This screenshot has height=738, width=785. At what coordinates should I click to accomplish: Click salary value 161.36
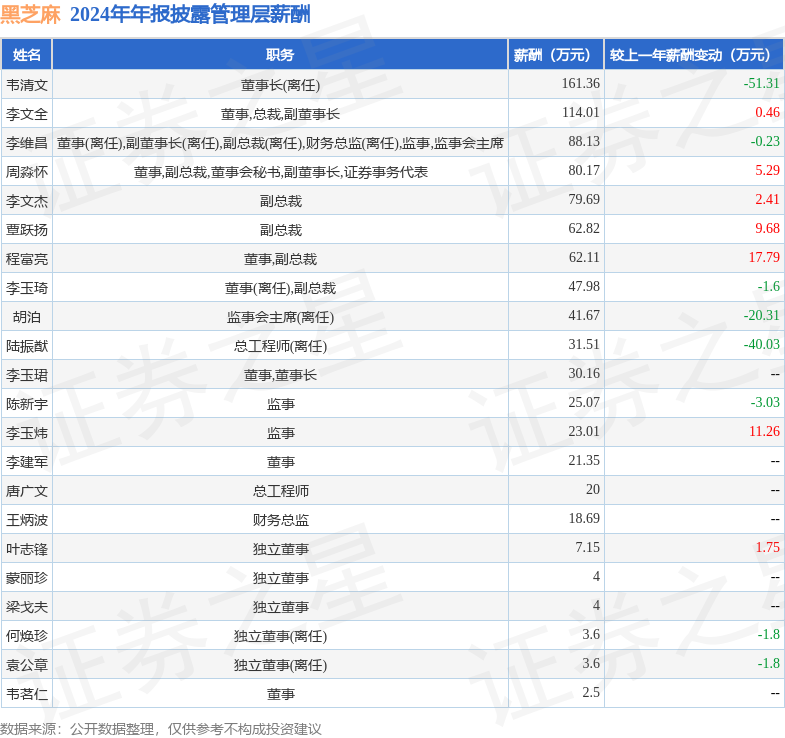(x=580, y=83)
